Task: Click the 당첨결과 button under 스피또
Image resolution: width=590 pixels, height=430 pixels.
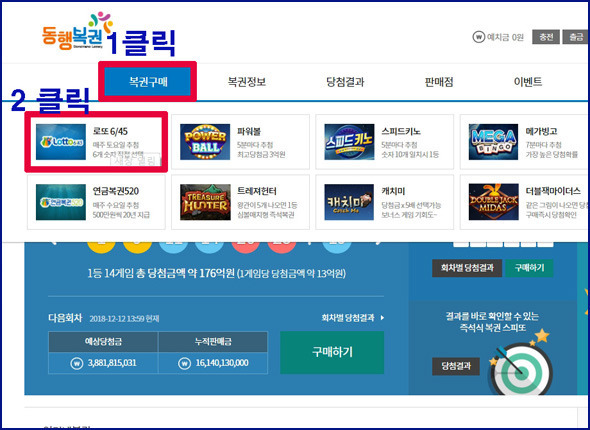Action: [456, 366]
